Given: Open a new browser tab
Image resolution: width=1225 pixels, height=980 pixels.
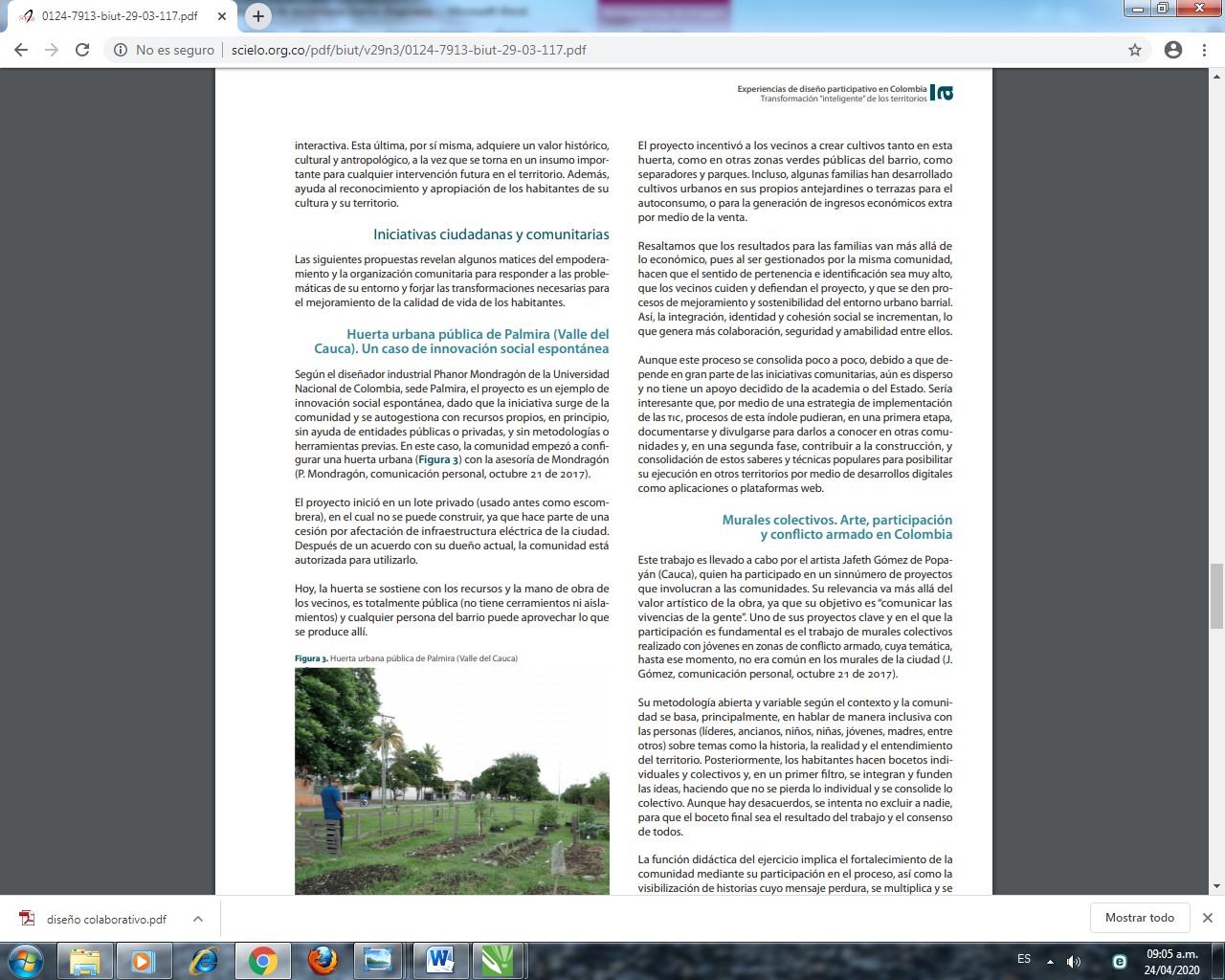Looking at the screenshot, I should click(x=258, y=15).
